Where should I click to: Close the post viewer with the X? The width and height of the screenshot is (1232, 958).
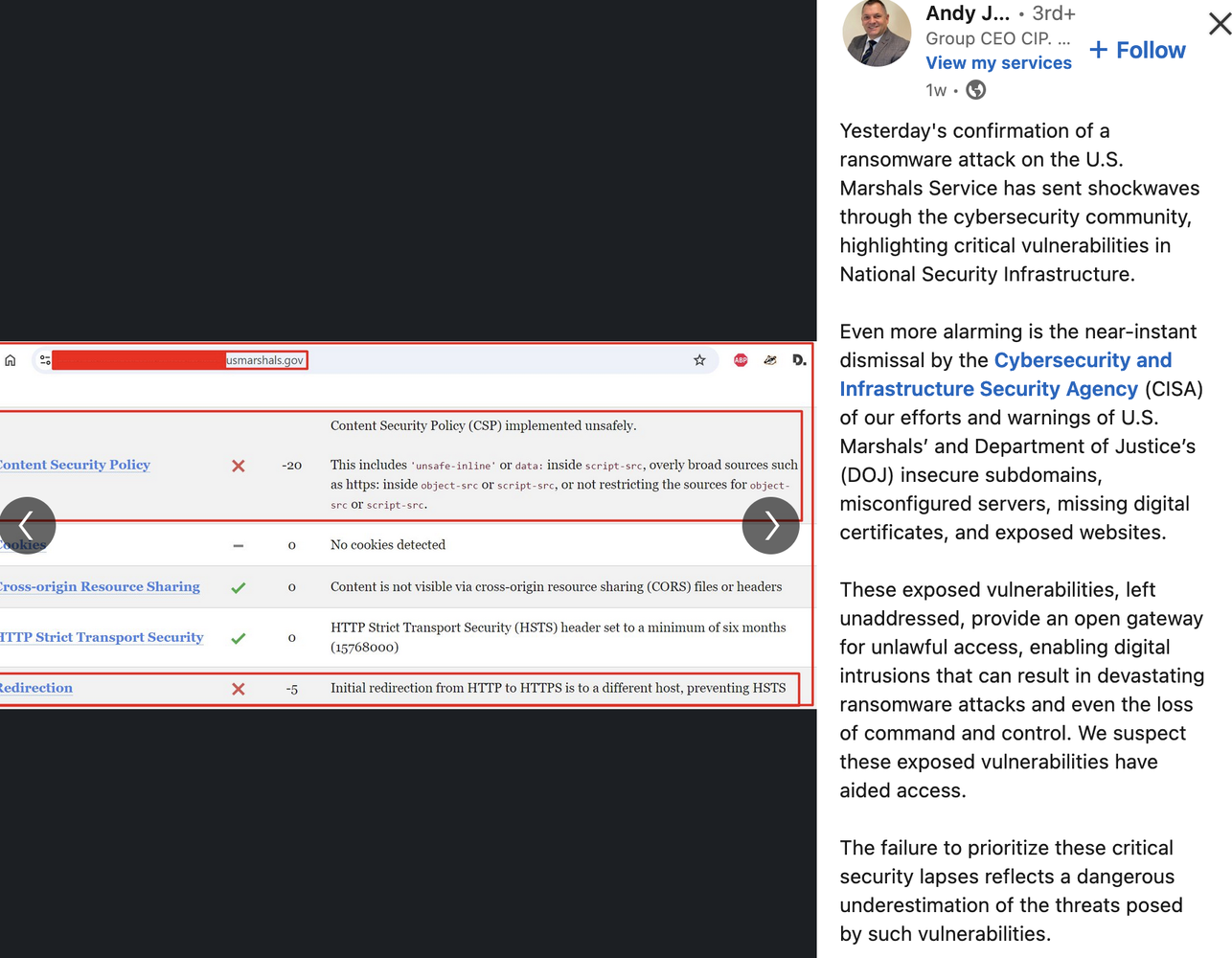point(1219,23)
